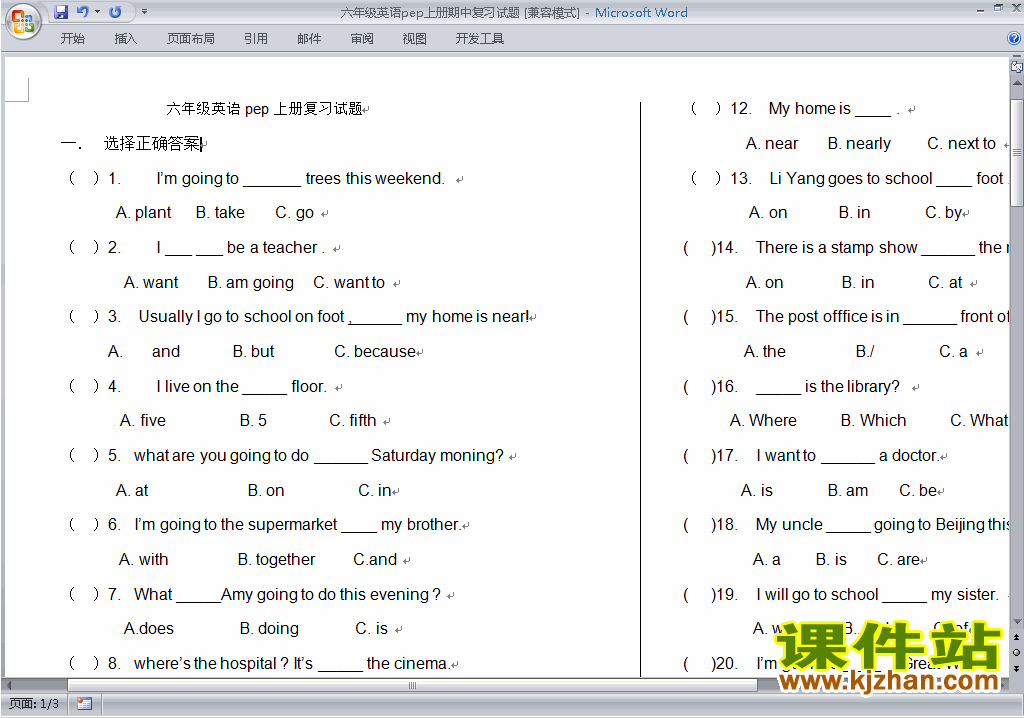Image resolution: width=1024 pixels, height=718 pixels.
Task: Expand the undo history dropdown arrow
Action: click(97, 12)
